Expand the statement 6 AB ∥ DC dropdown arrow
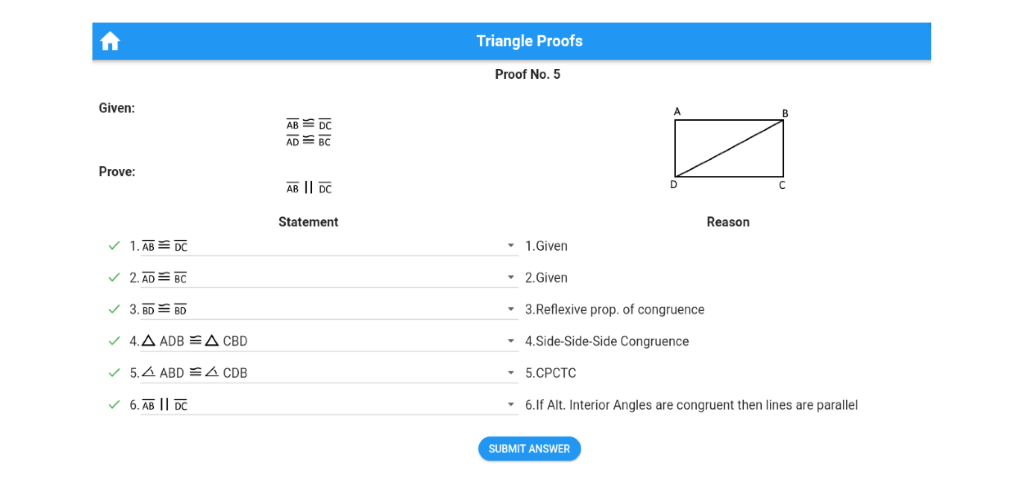The height and width of the screenshot is (500, 1024). [511, 405]
